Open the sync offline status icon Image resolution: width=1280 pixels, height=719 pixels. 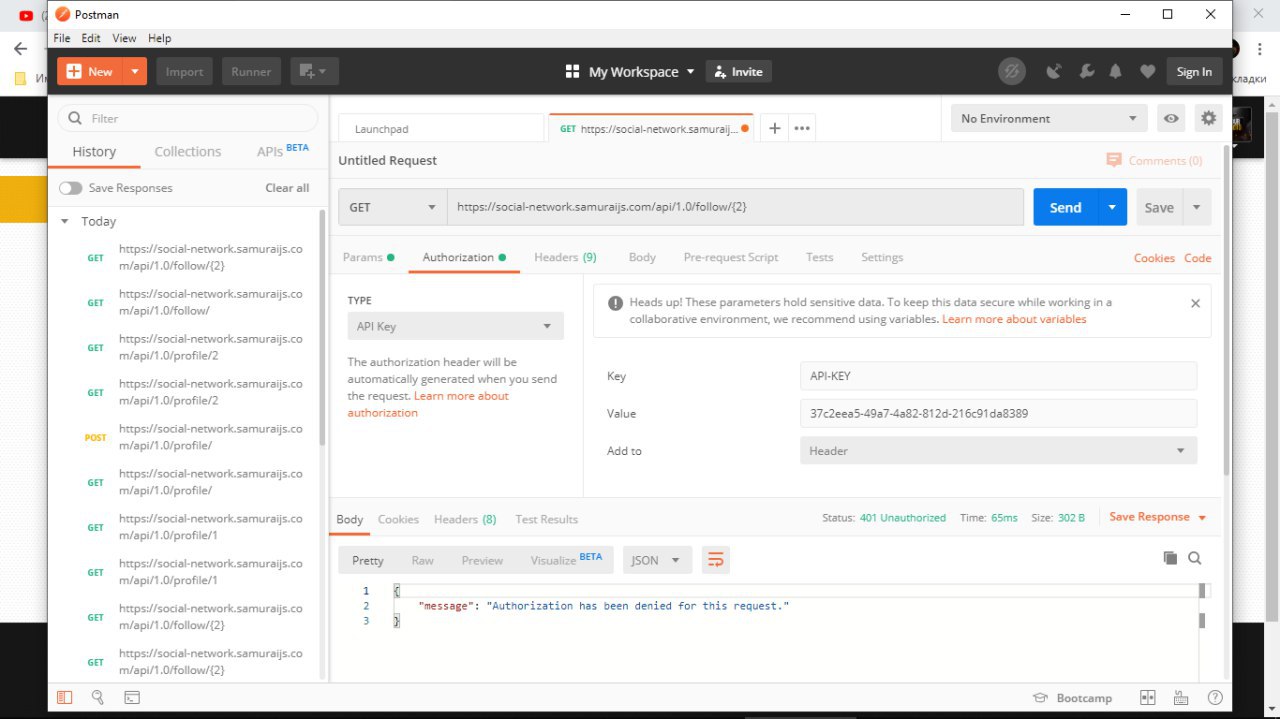[x=1012, y=71]
